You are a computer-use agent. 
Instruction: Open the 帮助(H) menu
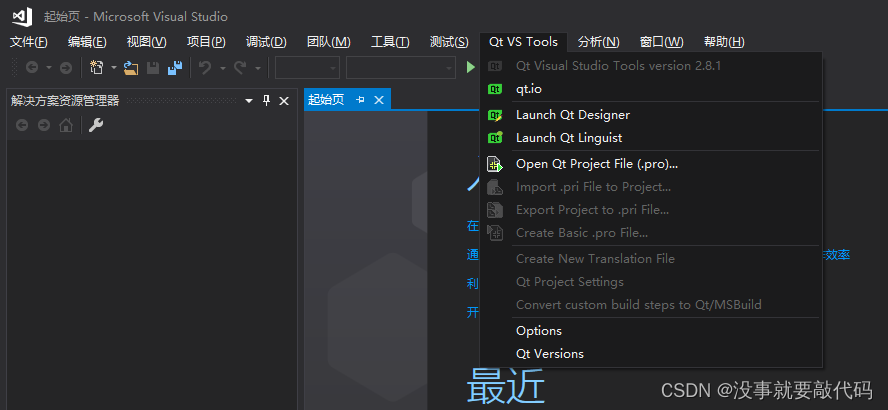[x=724, y=42]
